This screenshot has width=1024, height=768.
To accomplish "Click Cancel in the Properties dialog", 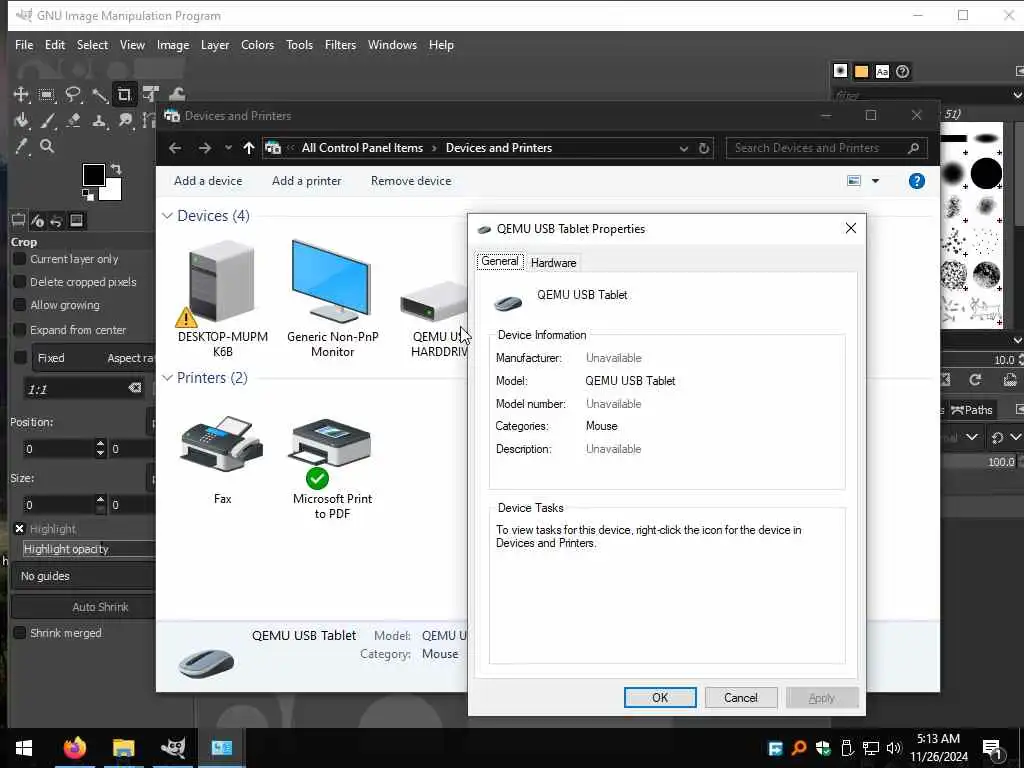I will [x=741, y=697].
